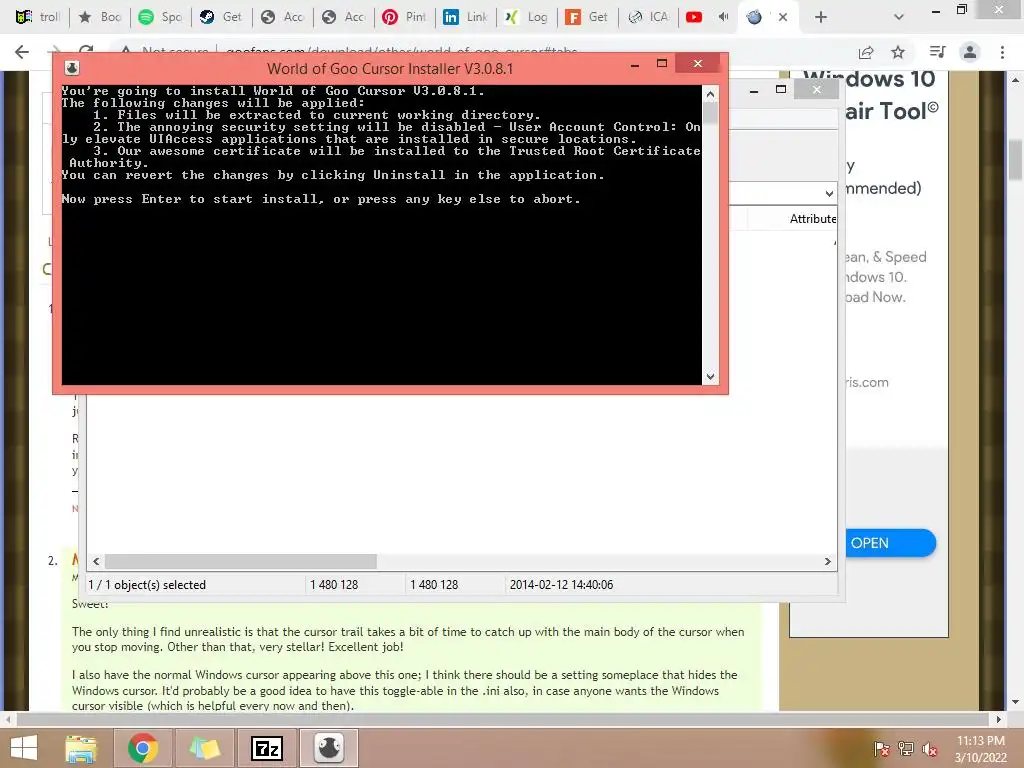Open Chrome's tab search dropdown chevron
Viewport: 1024px width, 768px height.
click(x=899, y=17)
